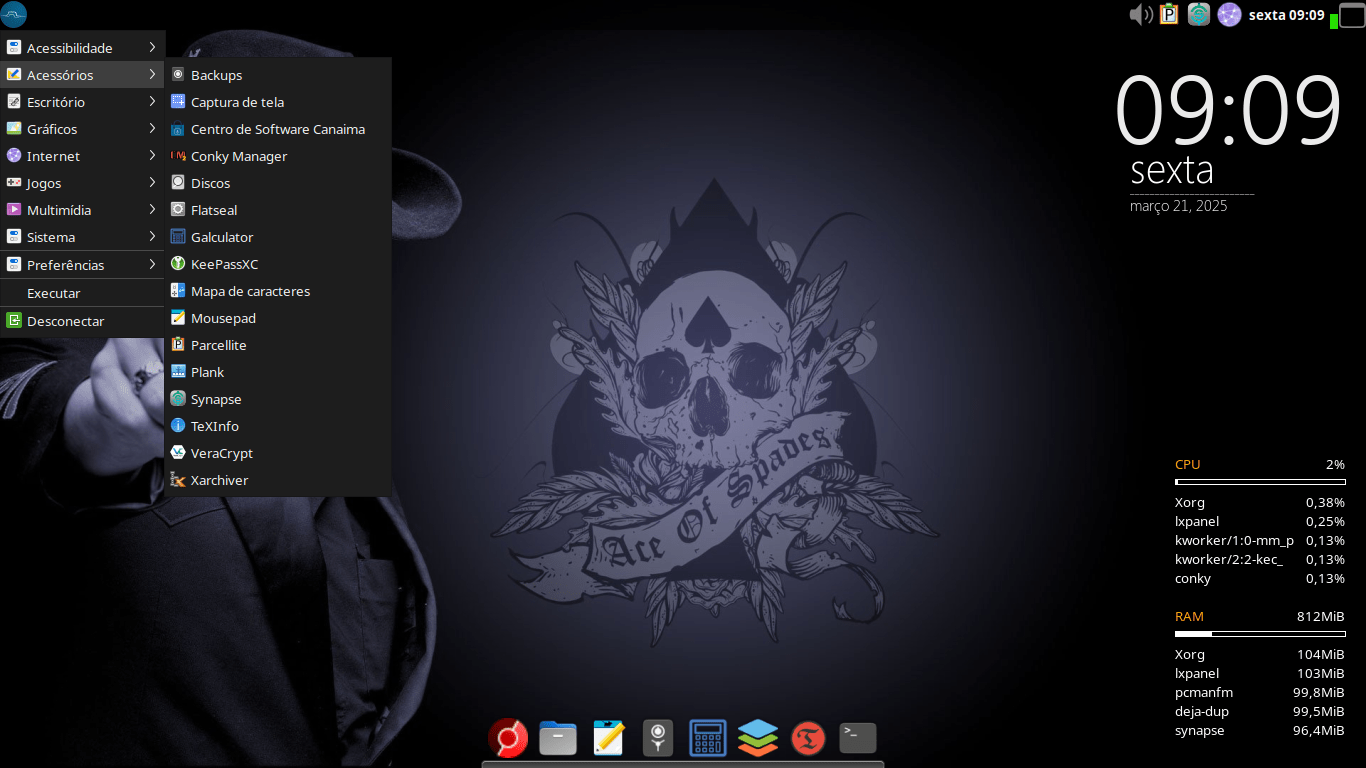This screenshot has width=1366, height=768.
Task: Click the volume speaker tray icon
Action: point(1141,14)
